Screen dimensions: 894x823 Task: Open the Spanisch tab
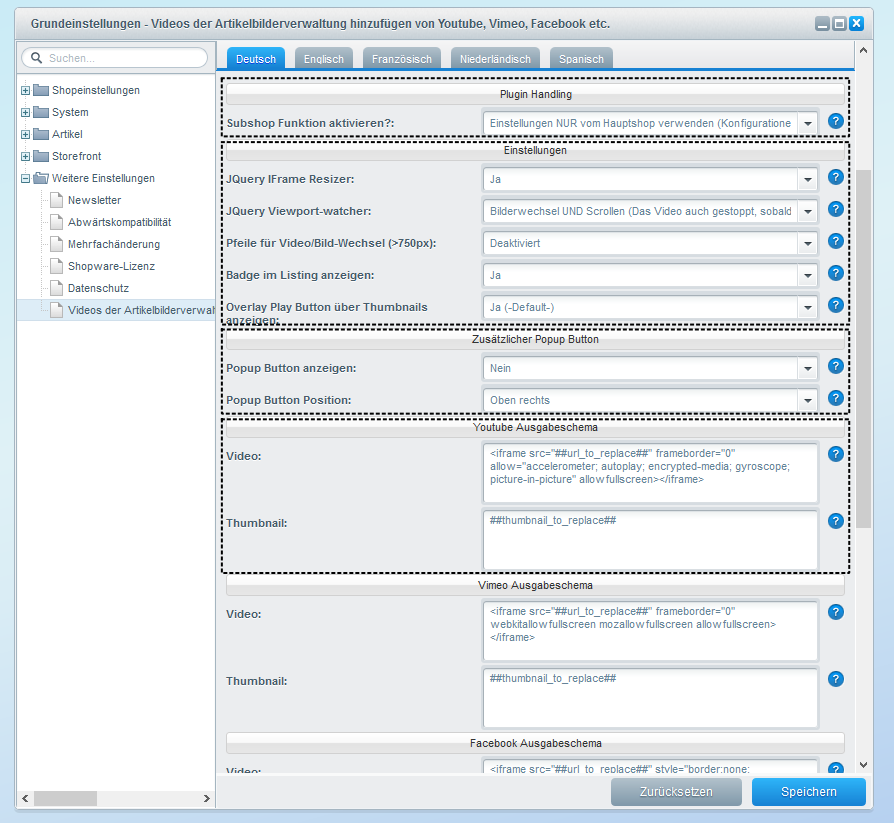(x=581, y=59)
